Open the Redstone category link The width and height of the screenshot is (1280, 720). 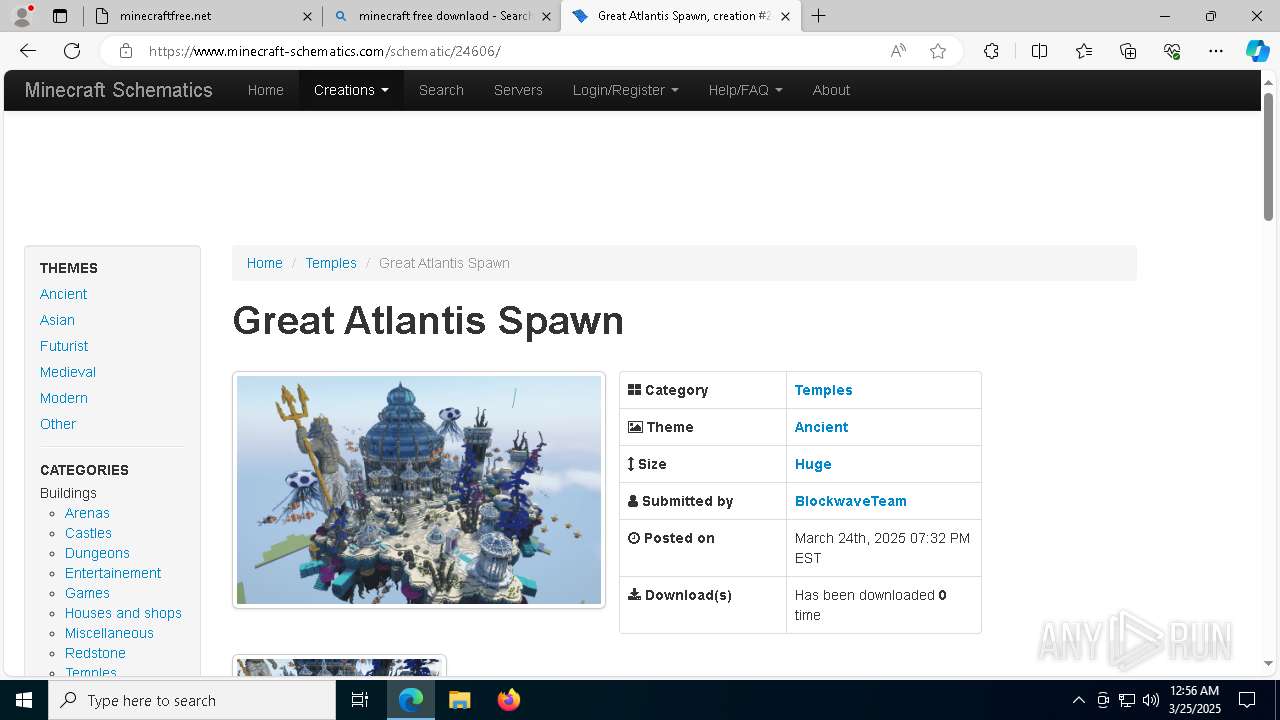tap(95, 653)
